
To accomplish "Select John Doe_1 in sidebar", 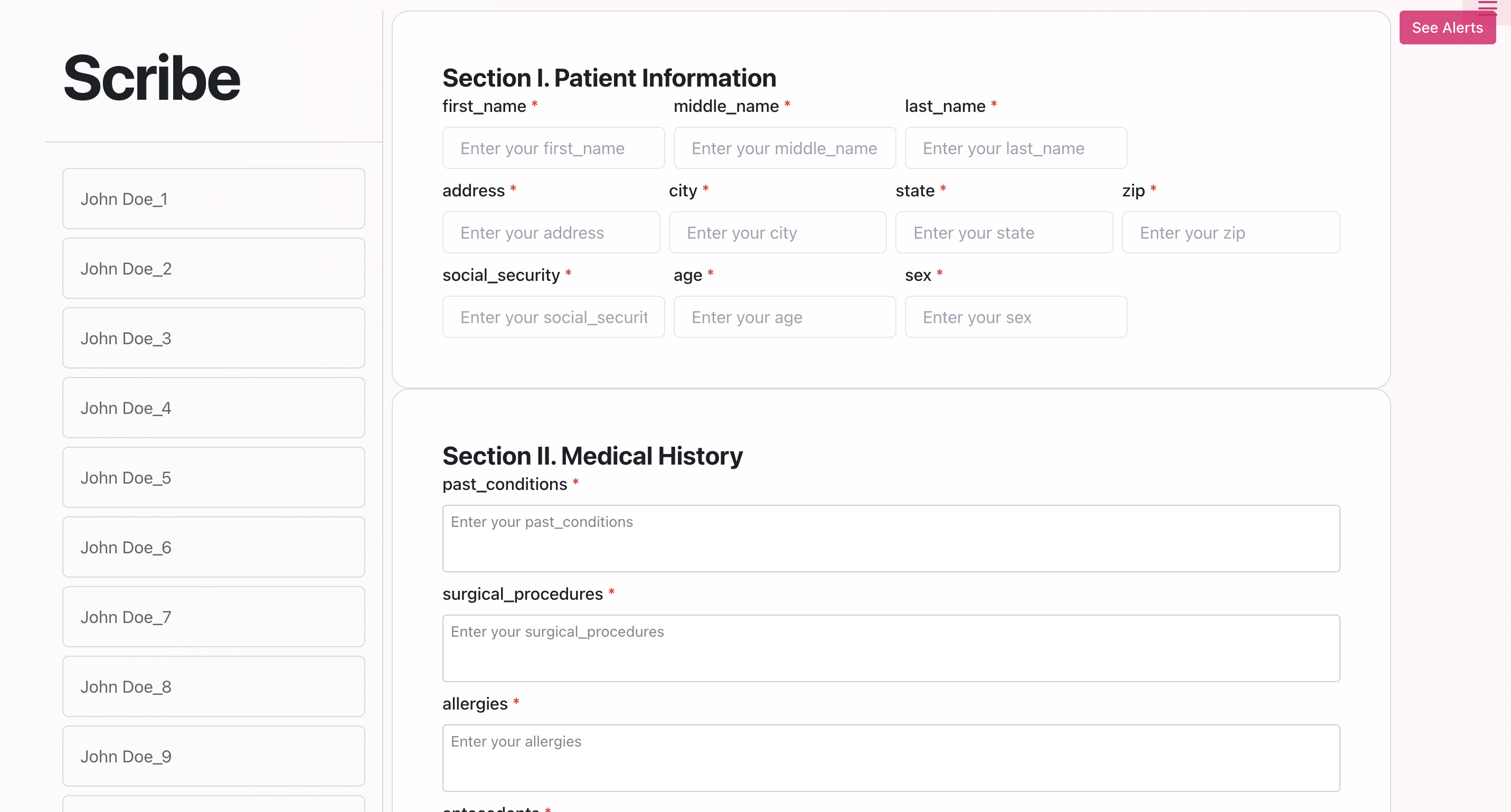I will click(x=213, y=199).
